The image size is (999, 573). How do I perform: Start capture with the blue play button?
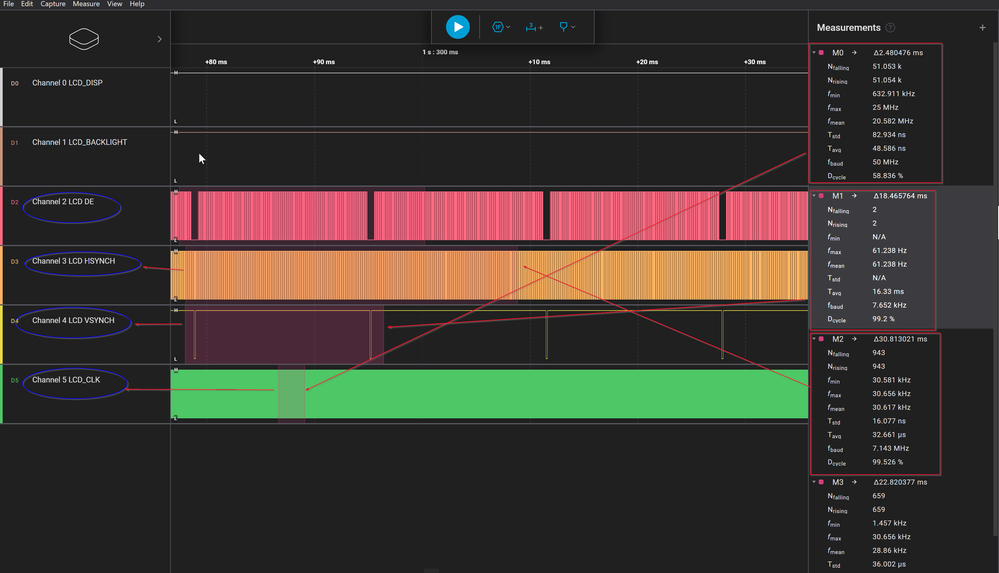(x=457, y=27)
